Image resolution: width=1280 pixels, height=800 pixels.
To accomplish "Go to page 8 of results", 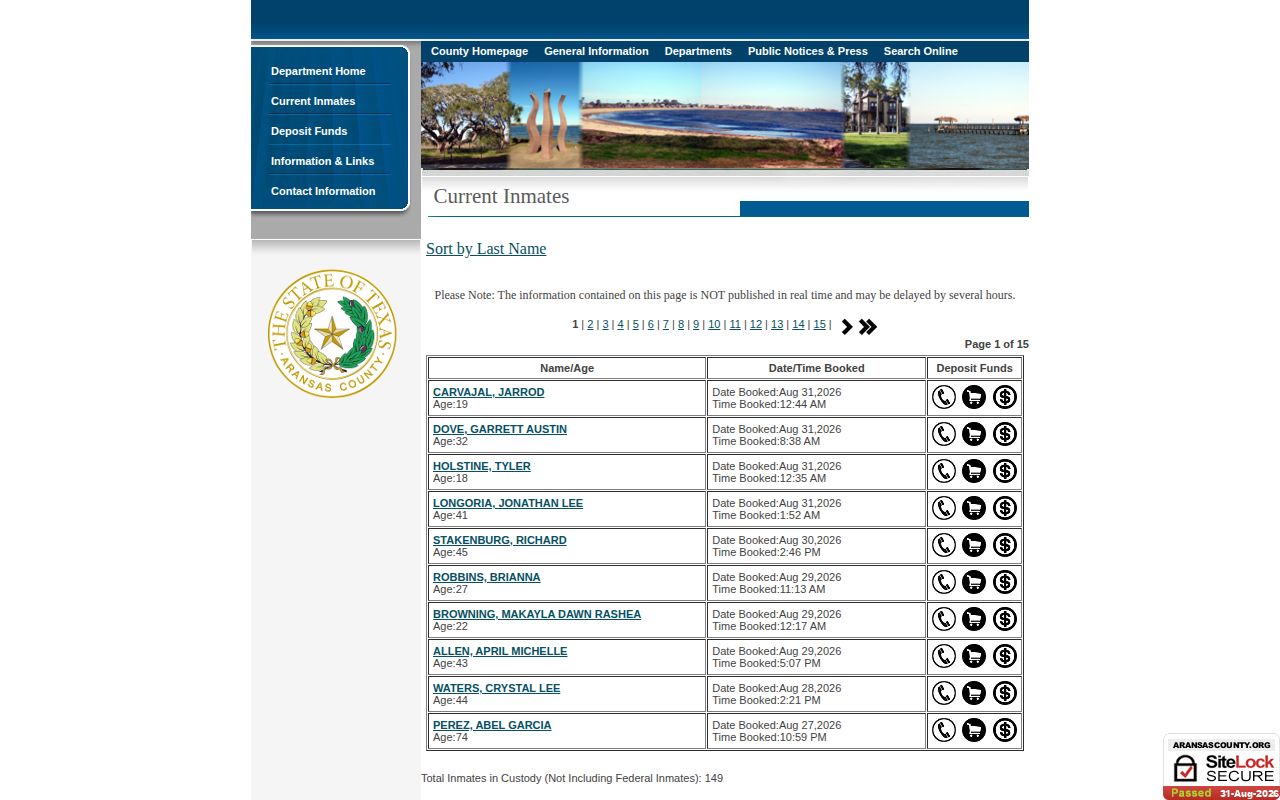I will (681, 324).
